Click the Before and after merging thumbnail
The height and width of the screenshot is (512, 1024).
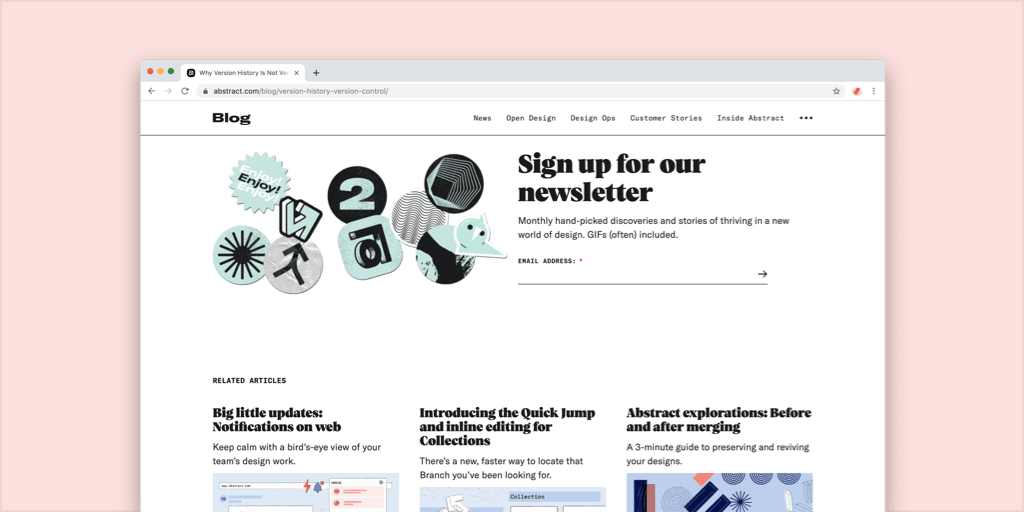[x=719, y=492]
